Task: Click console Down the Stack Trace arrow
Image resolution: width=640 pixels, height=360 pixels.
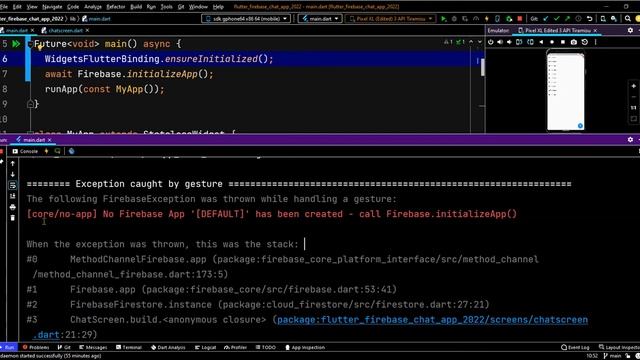Action: click(x=13, y=174)
